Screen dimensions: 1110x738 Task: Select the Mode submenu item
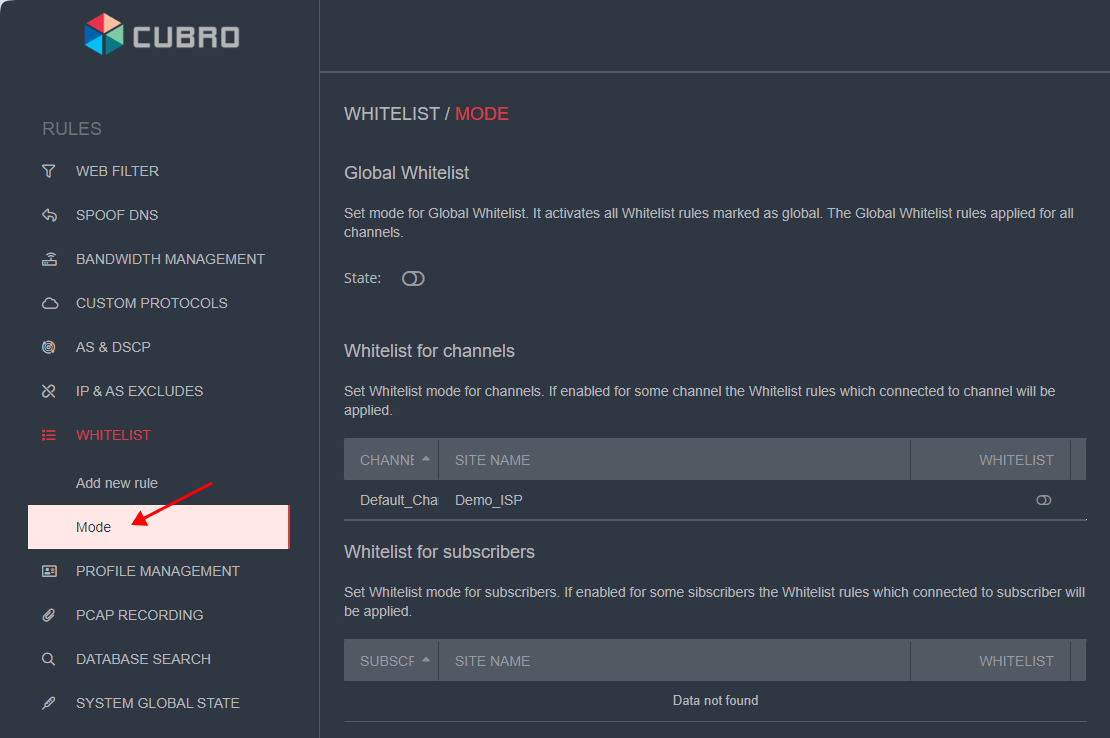[94, 527]
